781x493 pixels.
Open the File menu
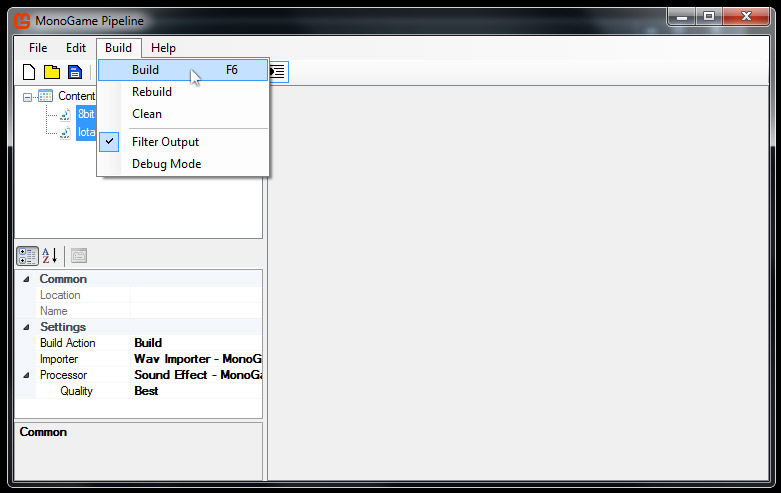click(x=38, y=48)
